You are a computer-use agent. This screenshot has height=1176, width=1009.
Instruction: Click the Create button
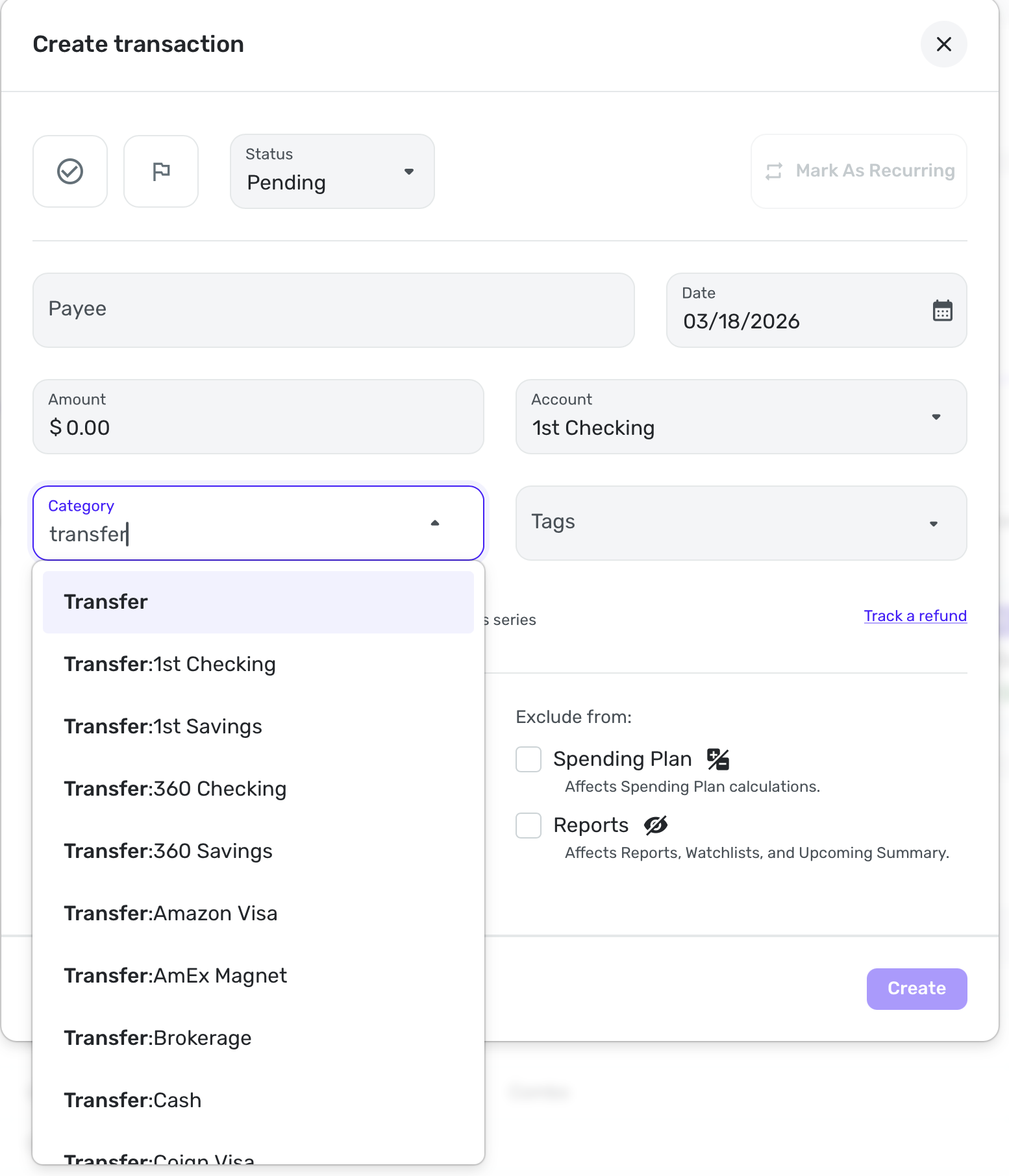pos(916,988)
